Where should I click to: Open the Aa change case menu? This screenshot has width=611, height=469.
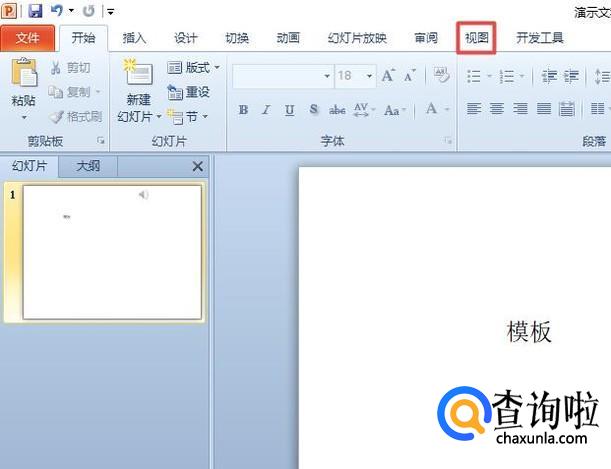click(x=395, y=110)
